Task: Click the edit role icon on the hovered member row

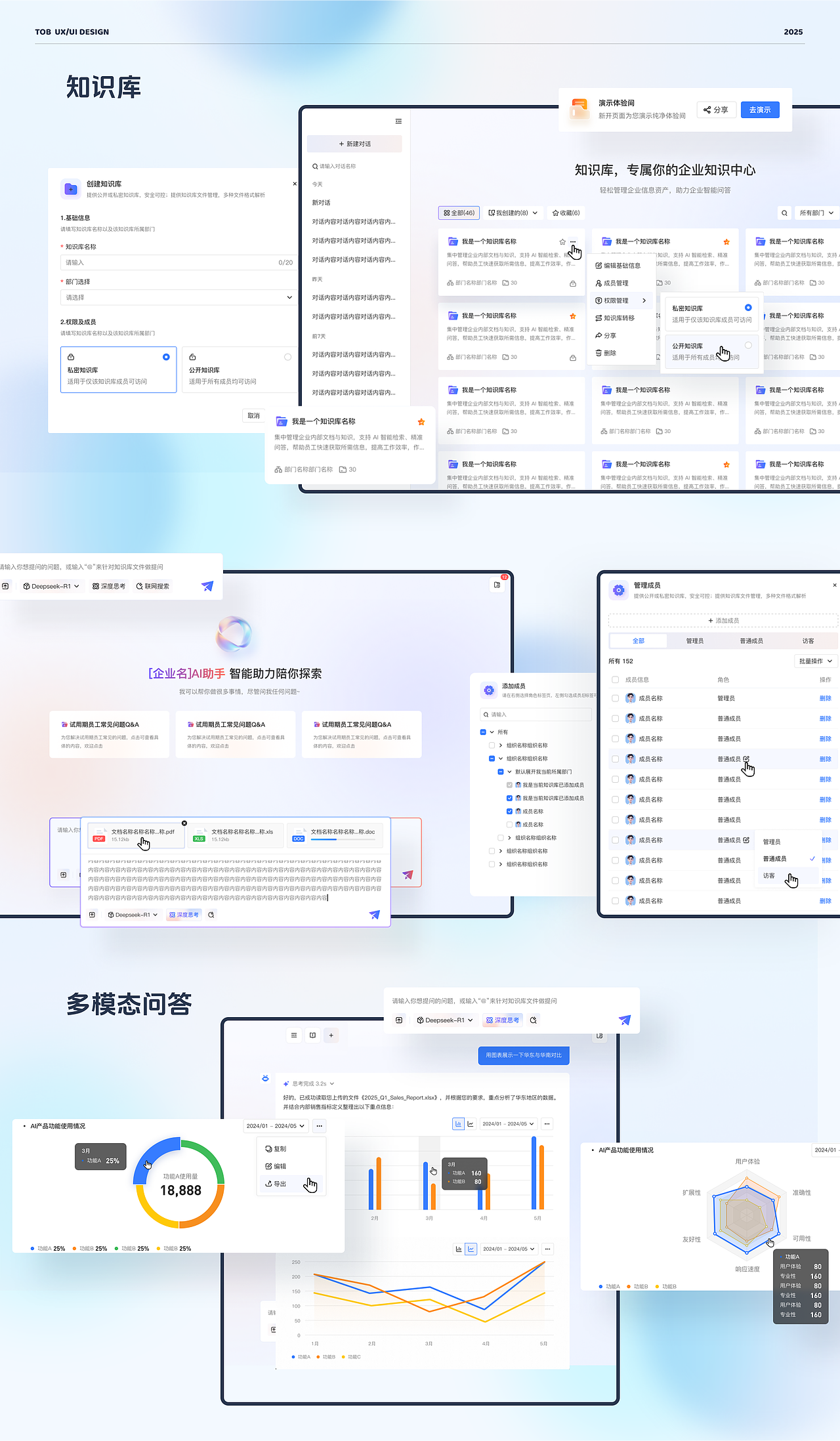Action: pyautogui.click(x=746, y=759)
